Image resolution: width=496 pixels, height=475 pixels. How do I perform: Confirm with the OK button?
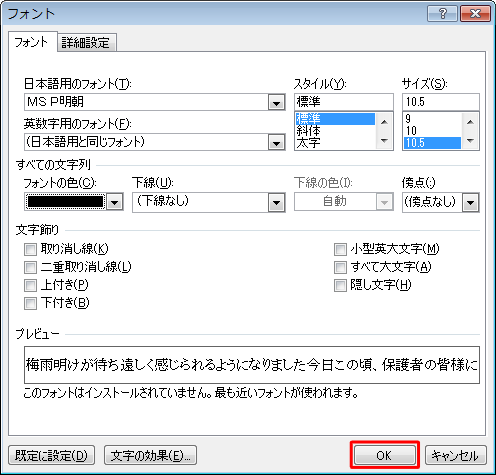pyautogui.click(x=385, y=455)
